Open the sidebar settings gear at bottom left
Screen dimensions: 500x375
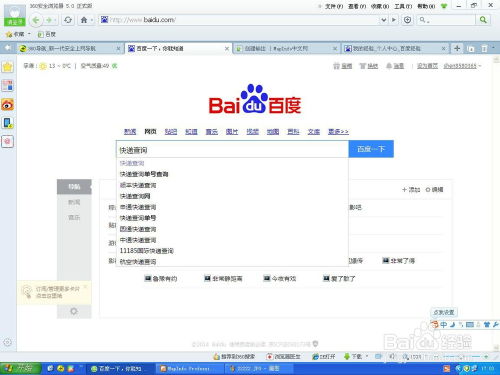(x=7, y=342)
